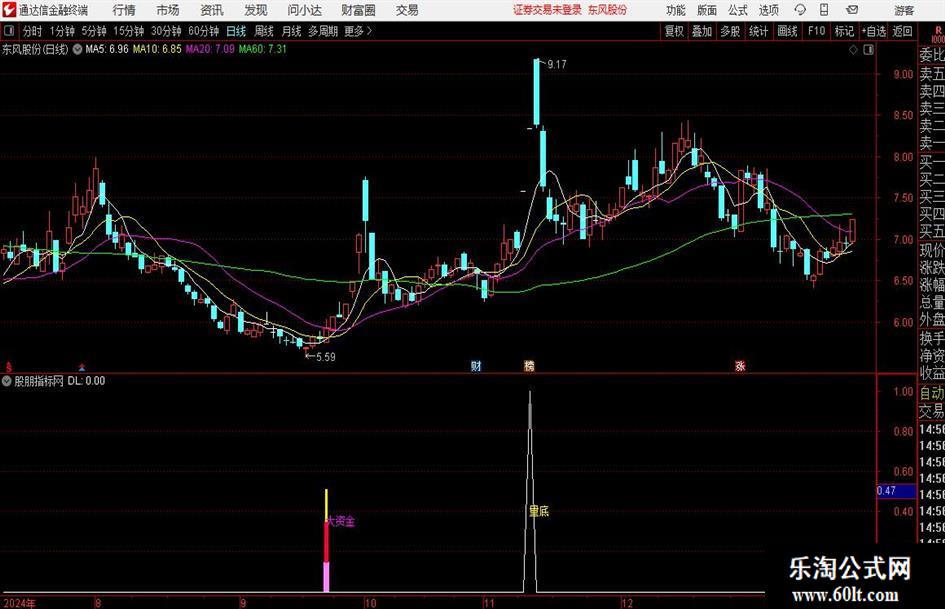Open the 公式 menu
945x609 pixels.
pyautogui.click(x=737, y=10)
